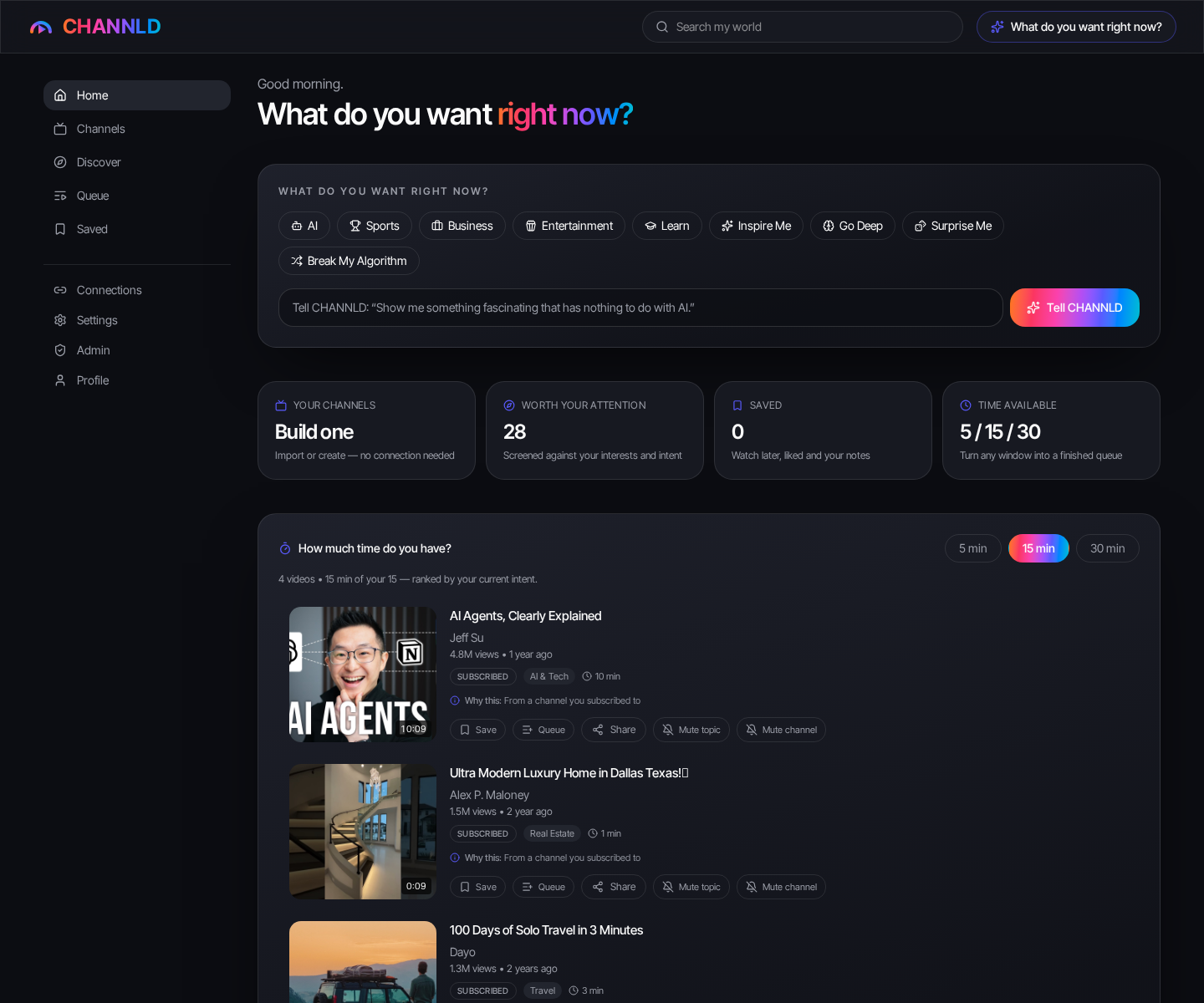1204x1003 pixels.
Task: Select the Break My Algorithm chip
Action: [349, 261]
